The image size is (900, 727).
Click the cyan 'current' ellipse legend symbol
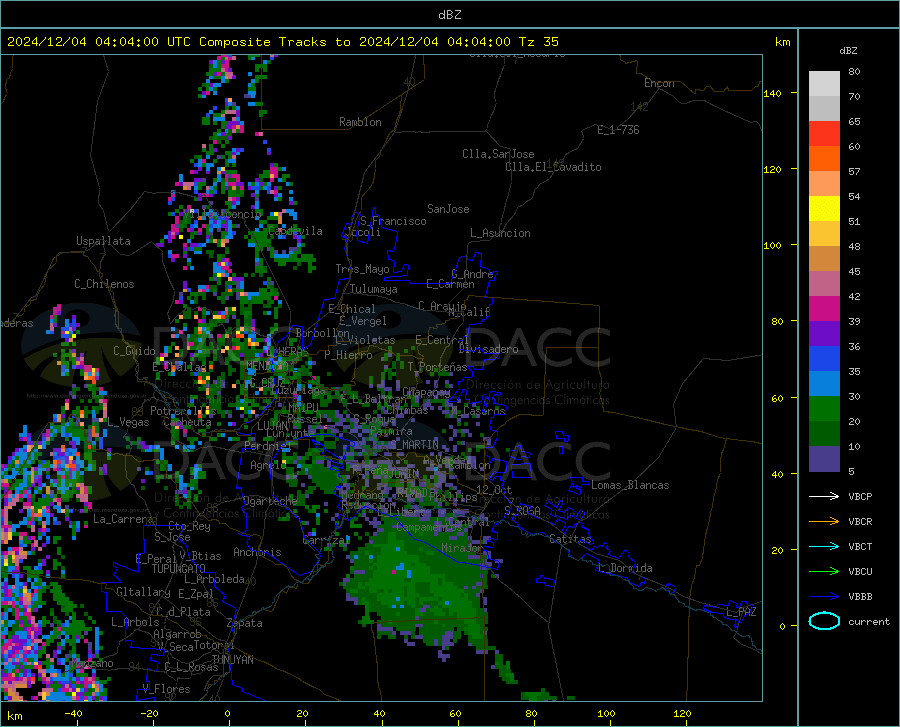tap(824, 621)
